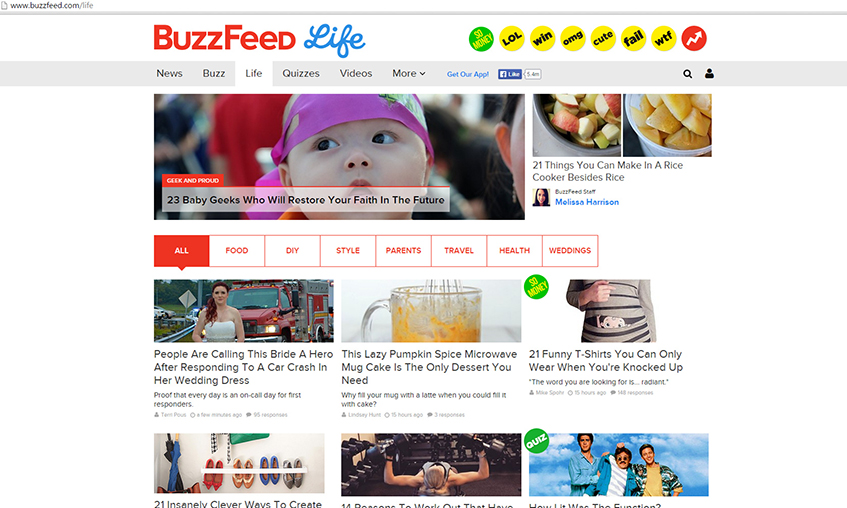
Task: Select the FOOD category tab
Action: point(237,251)
